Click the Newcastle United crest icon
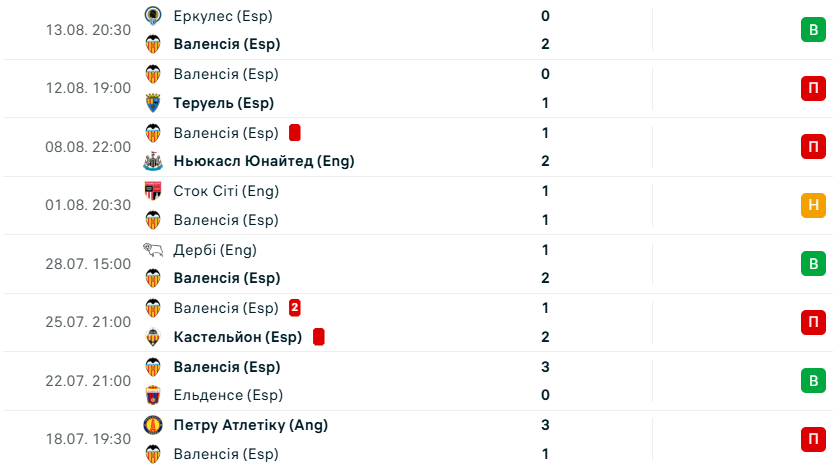Screen dimensions: 838x468 tap(153, 161)
